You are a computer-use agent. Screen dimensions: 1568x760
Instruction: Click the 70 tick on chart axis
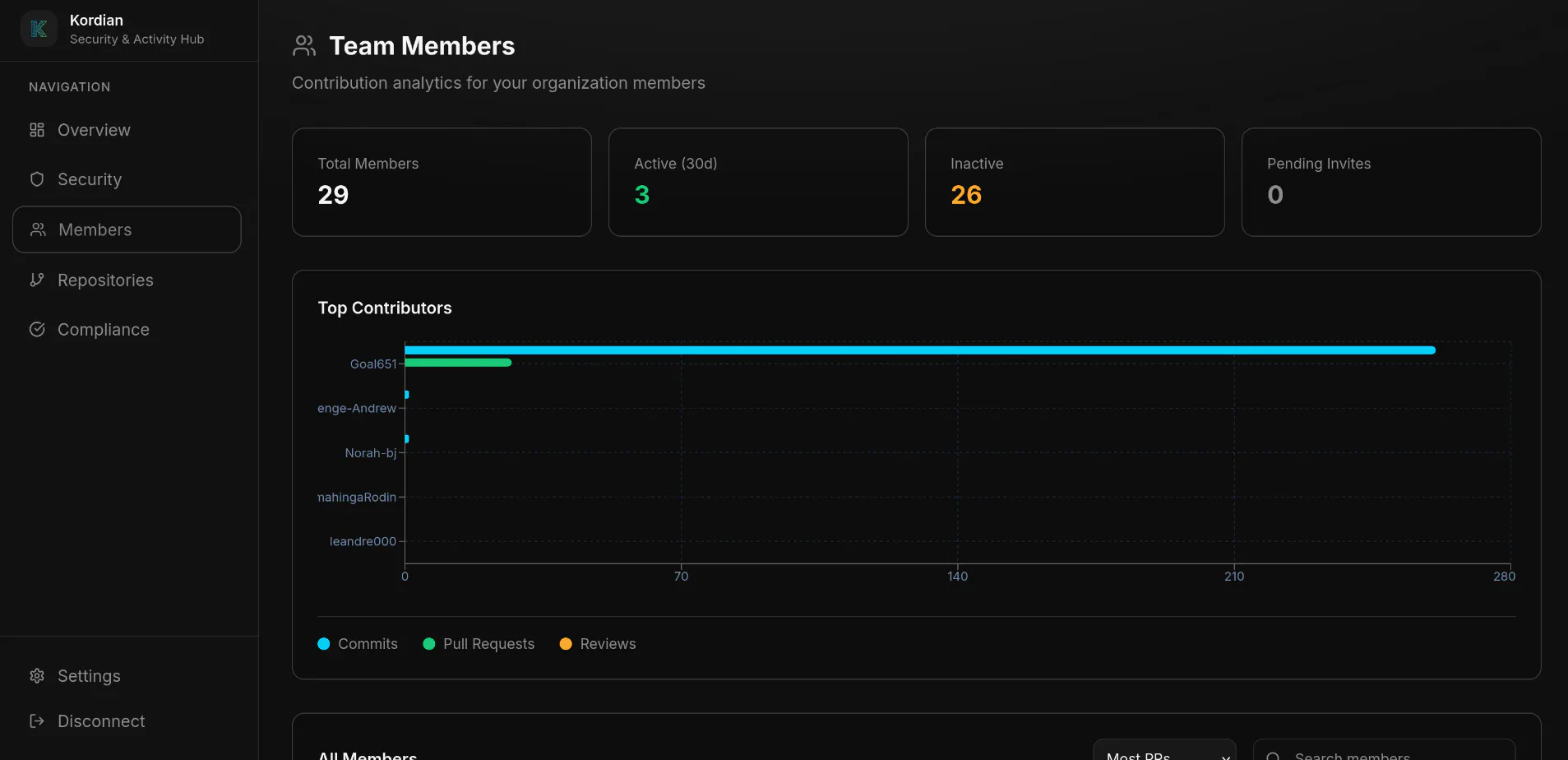pos(681,577)
